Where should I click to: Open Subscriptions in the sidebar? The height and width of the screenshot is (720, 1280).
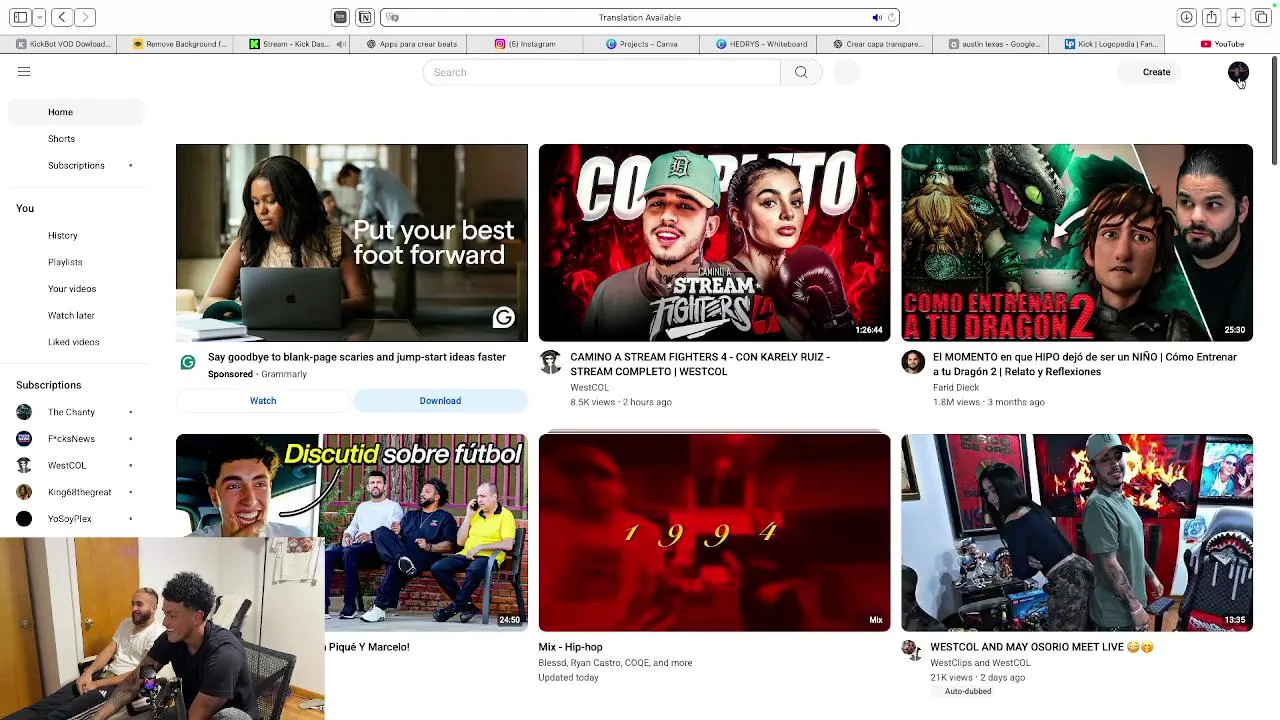click(x=76, y=165)
